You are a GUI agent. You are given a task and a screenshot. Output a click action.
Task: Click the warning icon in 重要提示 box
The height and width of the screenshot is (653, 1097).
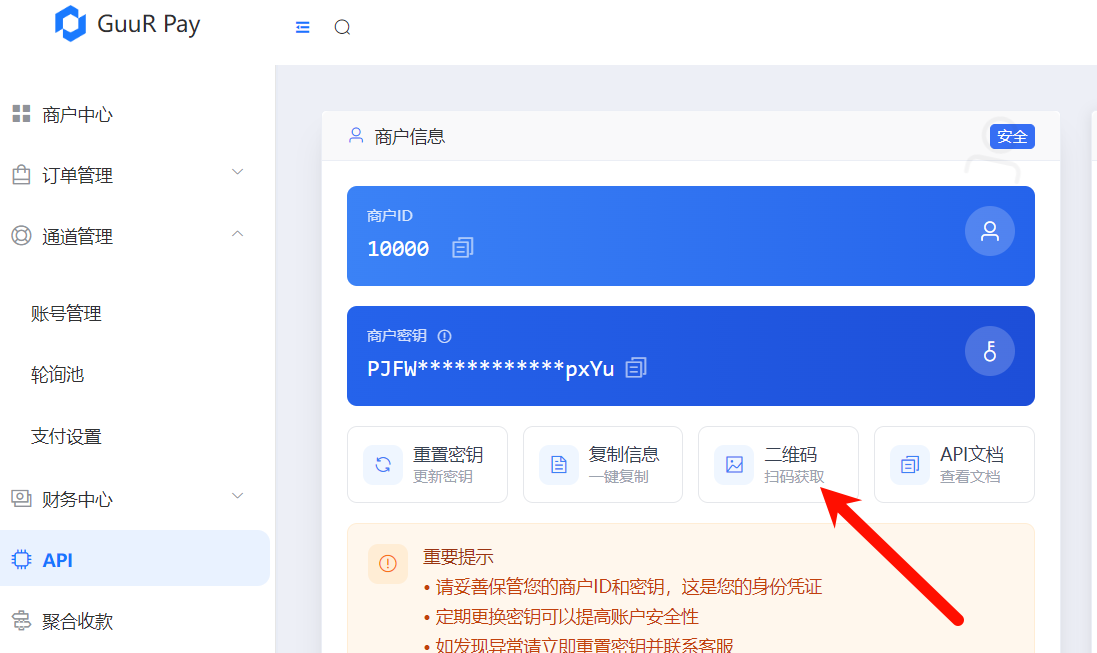[388, 564]
